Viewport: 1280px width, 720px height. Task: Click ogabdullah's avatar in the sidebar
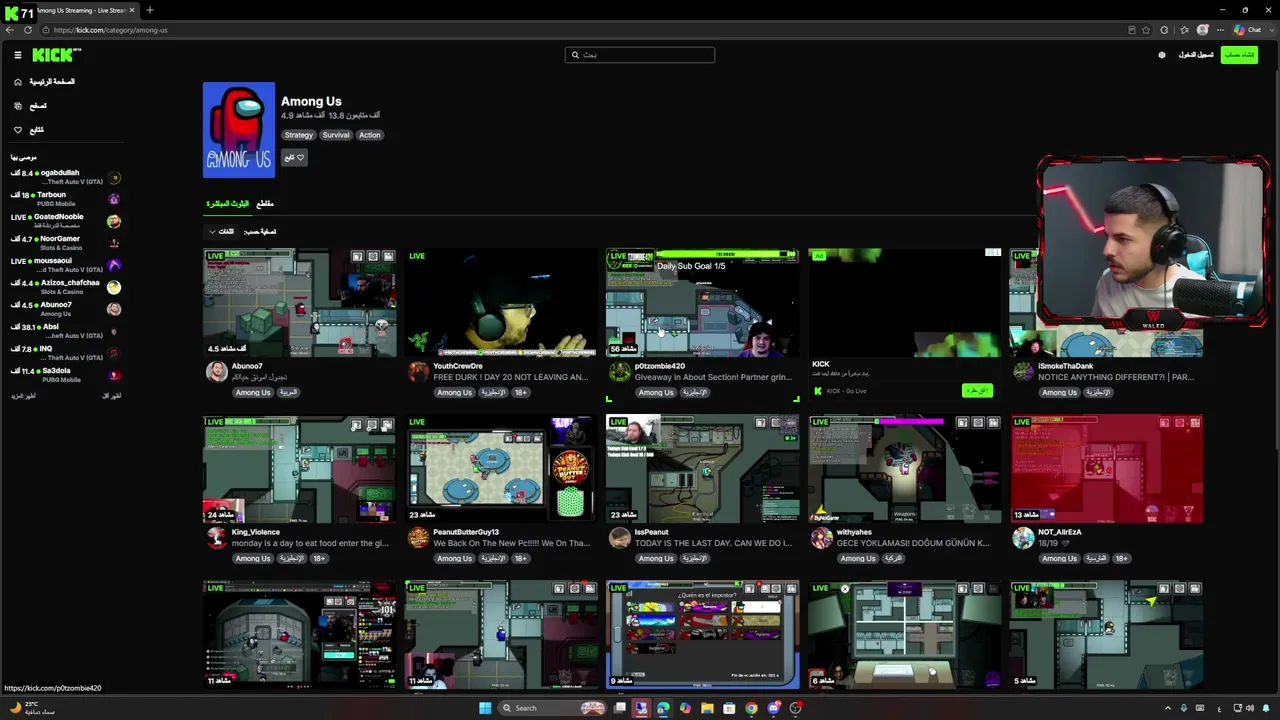point(114,177)
